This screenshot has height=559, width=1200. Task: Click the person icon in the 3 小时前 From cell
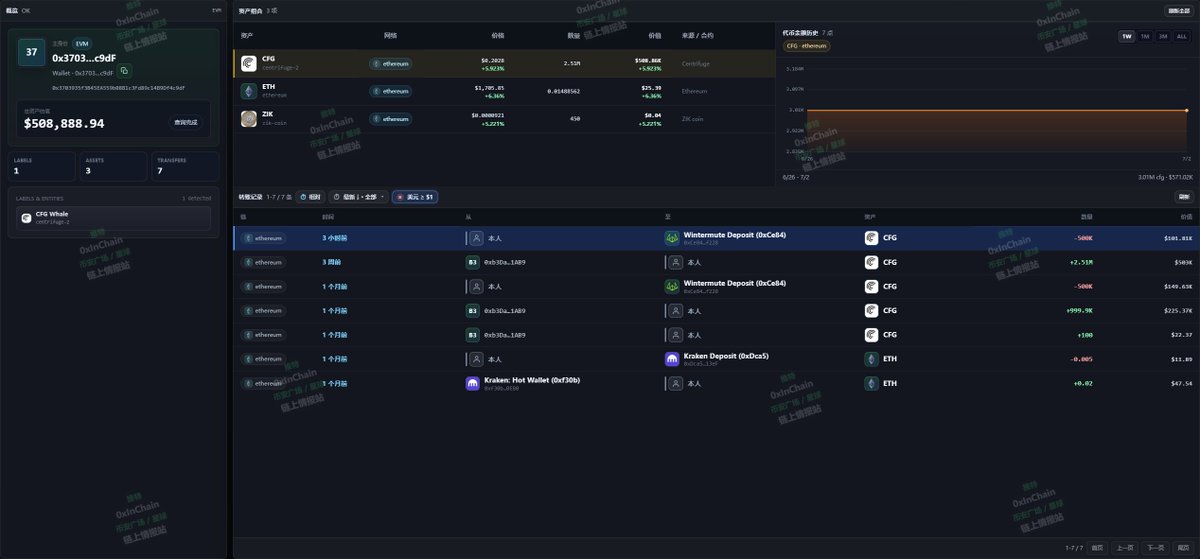coord(476,238)
